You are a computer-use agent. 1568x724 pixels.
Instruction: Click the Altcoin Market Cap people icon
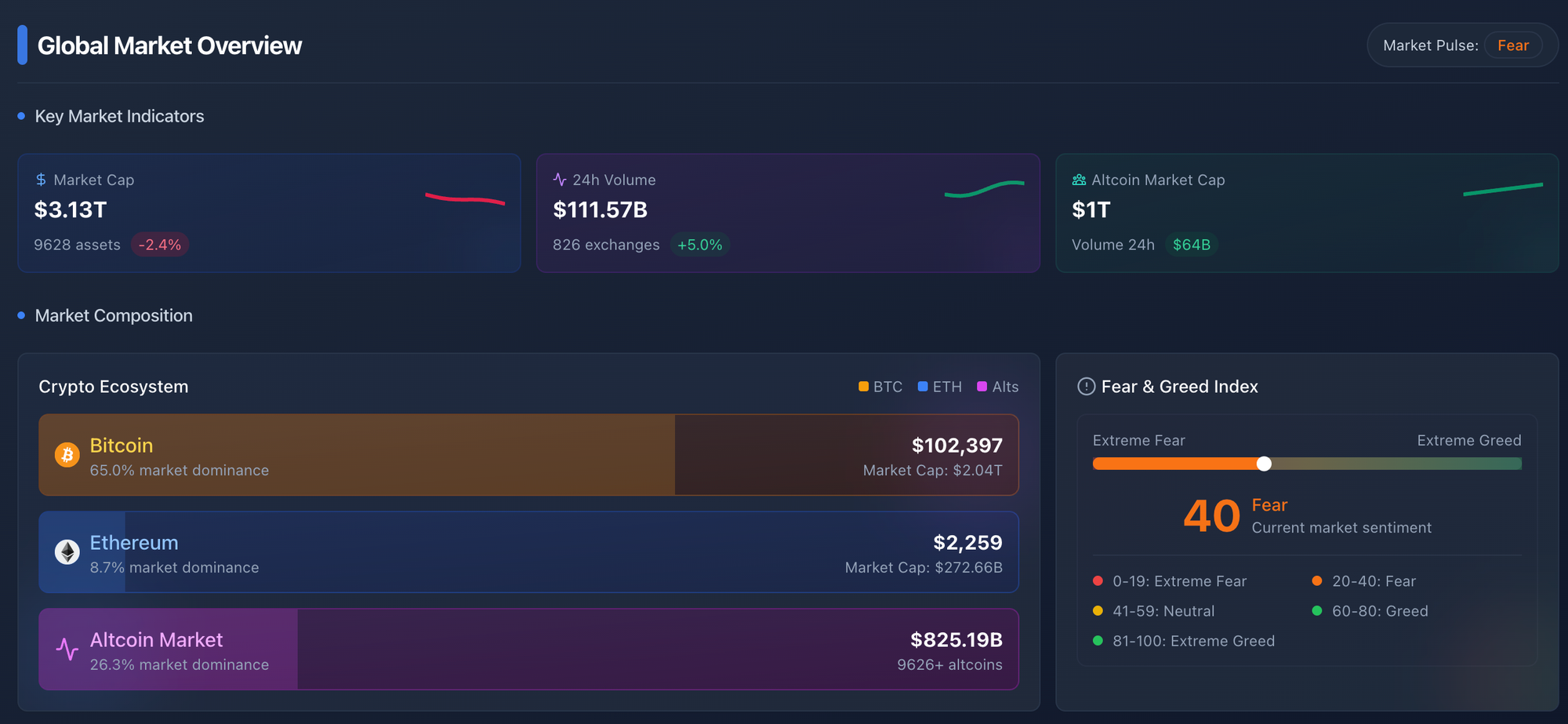(1079, 180)
